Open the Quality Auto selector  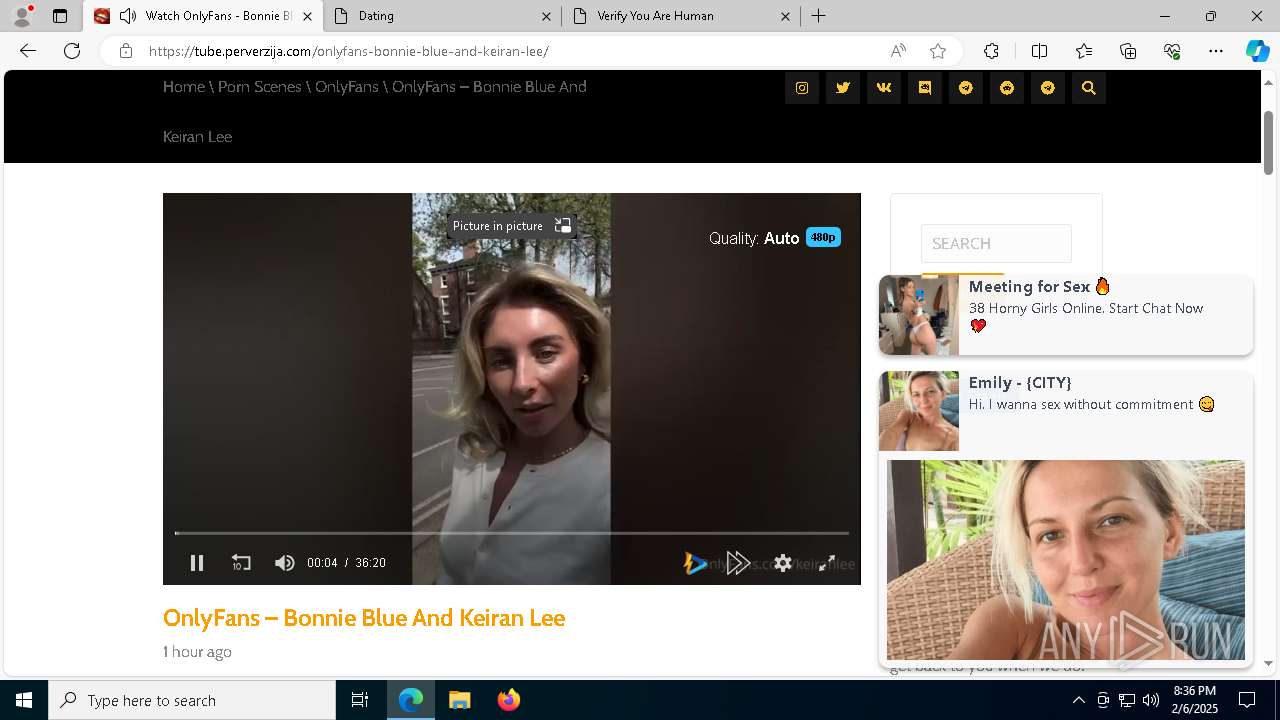point(775,238)
